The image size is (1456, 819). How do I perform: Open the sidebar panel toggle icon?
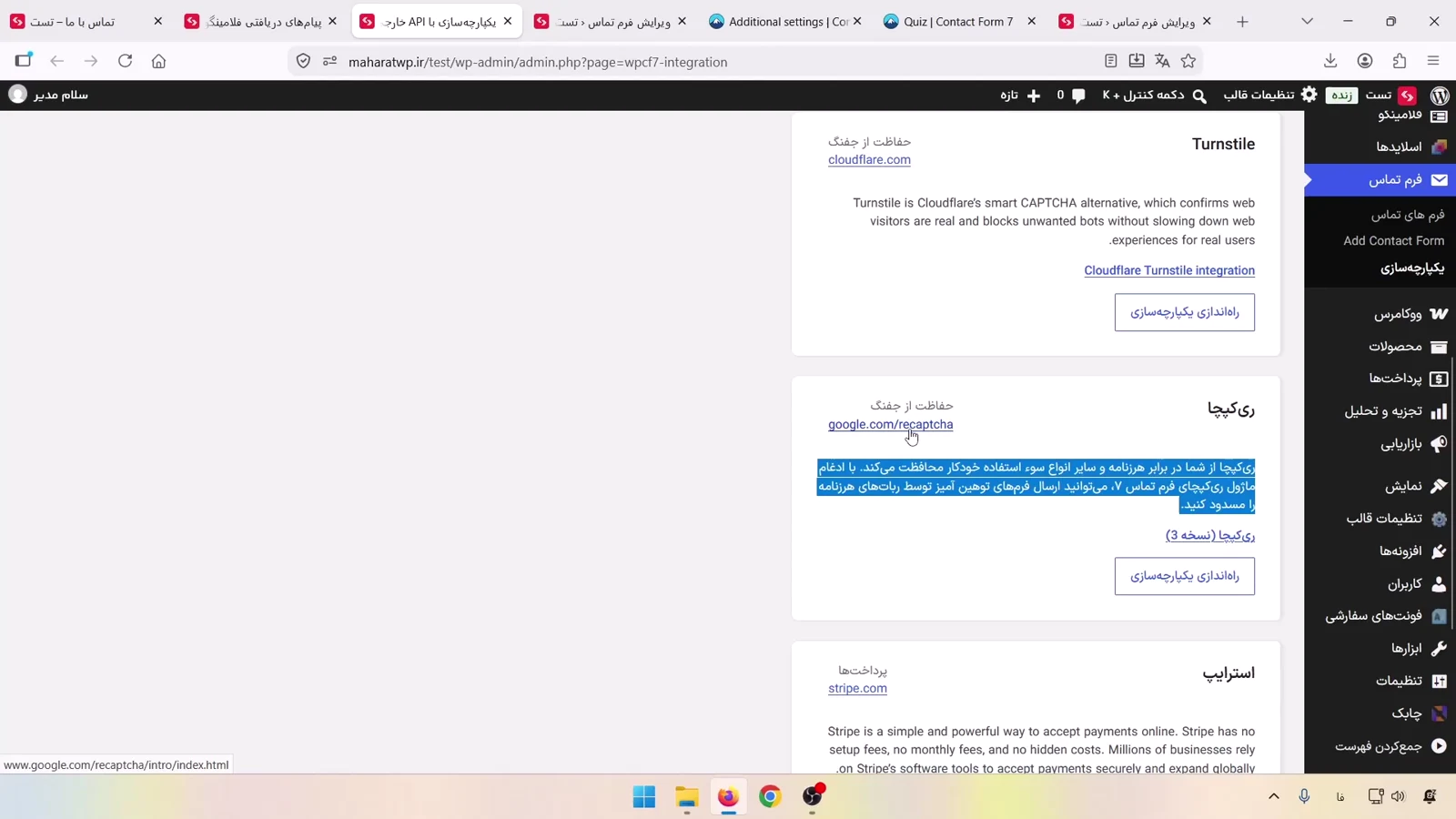[x=24, y=61]
